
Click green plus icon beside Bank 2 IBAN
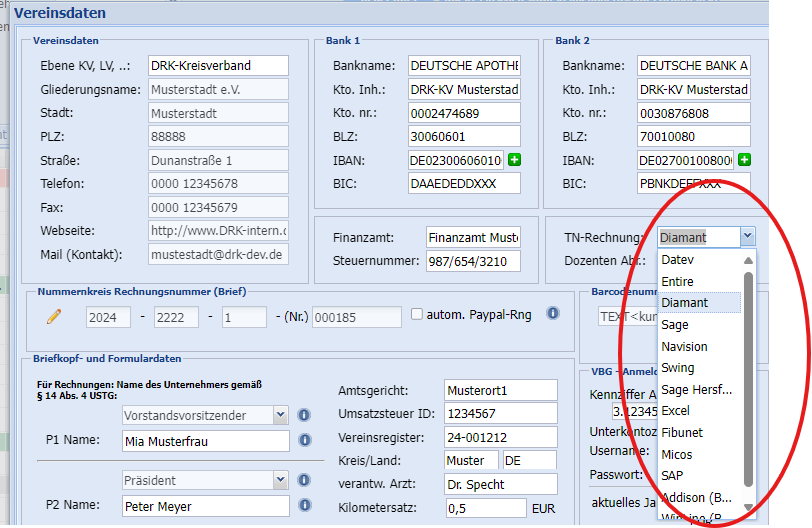point(744,160)
